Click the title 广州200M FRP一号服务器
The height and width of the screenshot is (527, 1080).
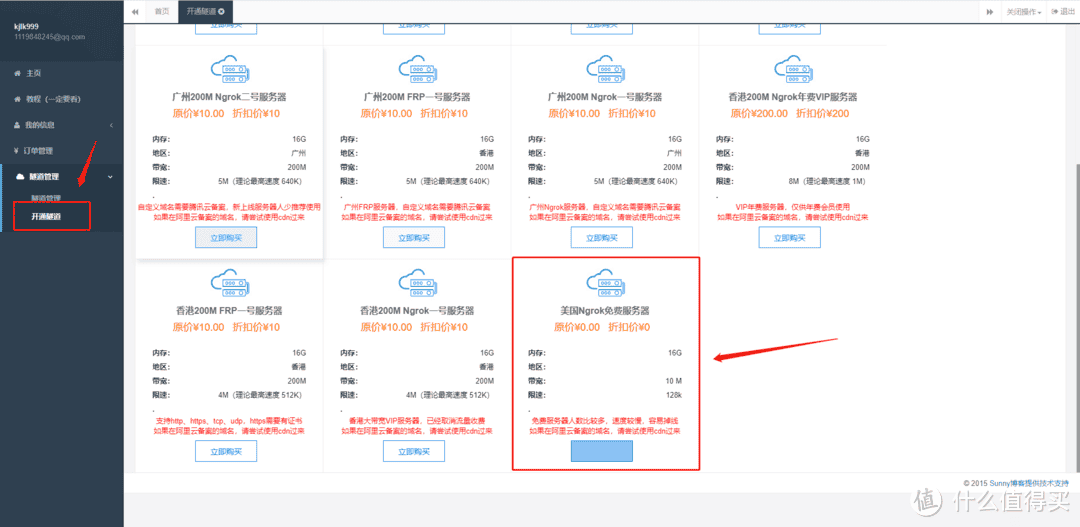417,97
